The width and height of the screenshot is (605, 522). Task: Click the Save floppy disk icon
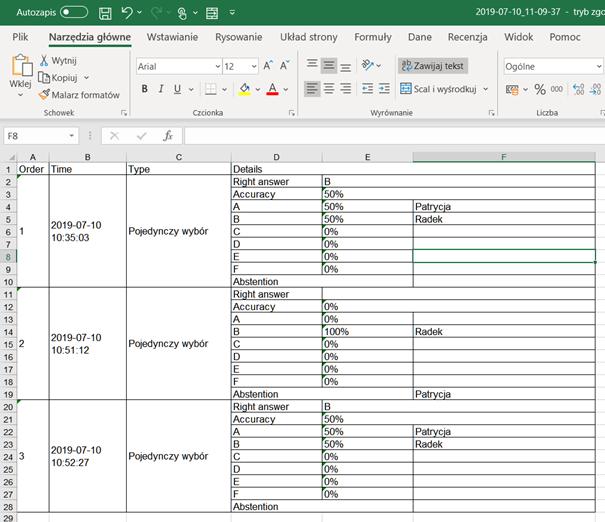tap(105, 13)
